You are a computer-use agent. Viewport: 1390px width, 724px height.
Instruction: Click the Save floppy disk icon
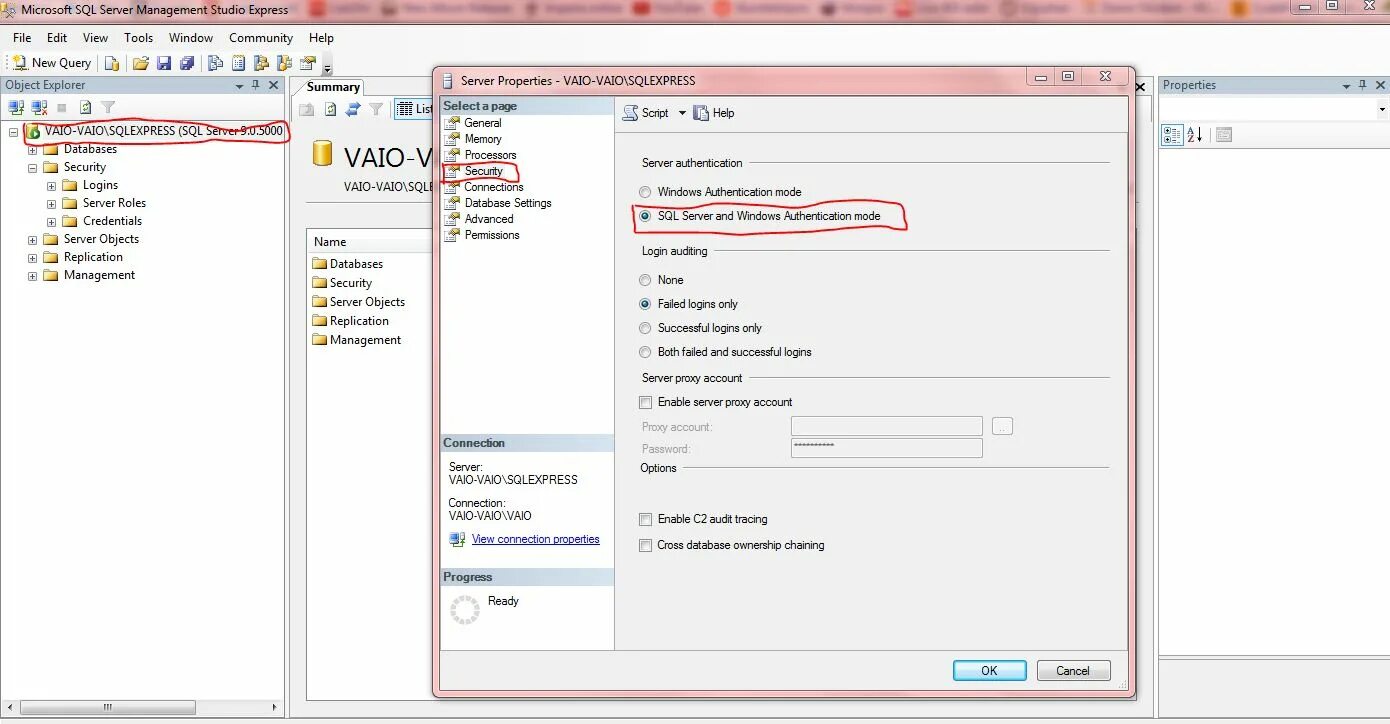[x=164, y=63]
